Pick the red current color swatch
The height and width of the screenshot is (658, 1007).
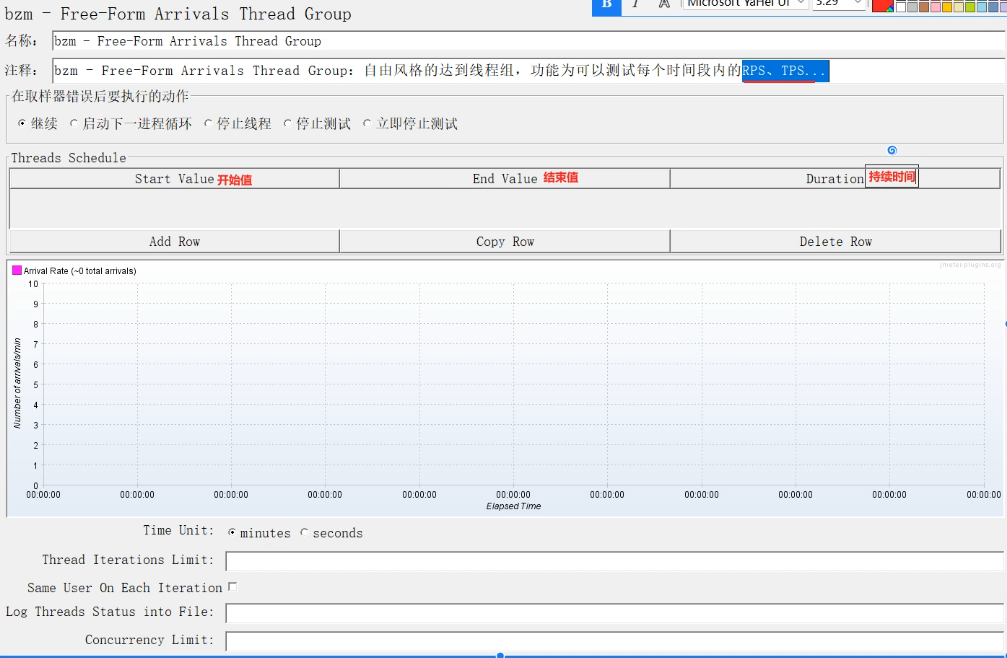point(882,5)
